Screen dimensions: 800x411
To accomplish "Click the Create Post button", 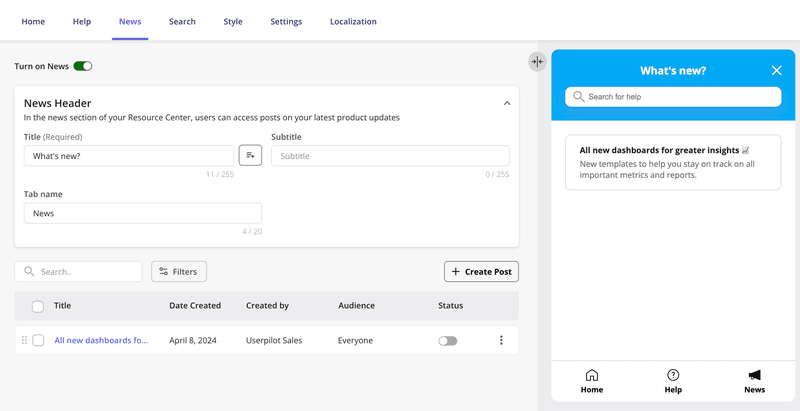I will click(481, 272).
